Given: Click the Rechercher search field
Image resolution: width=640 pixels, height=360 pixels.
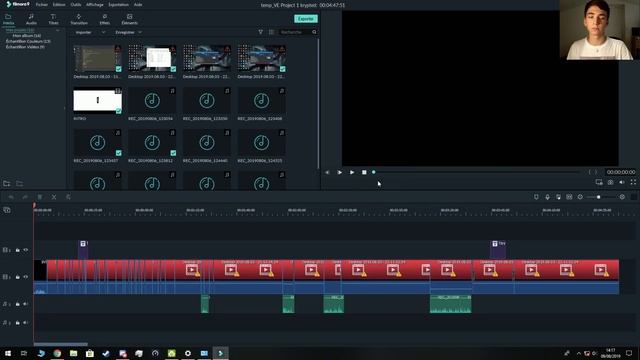Looking at the screenshot, I should 295,32.
